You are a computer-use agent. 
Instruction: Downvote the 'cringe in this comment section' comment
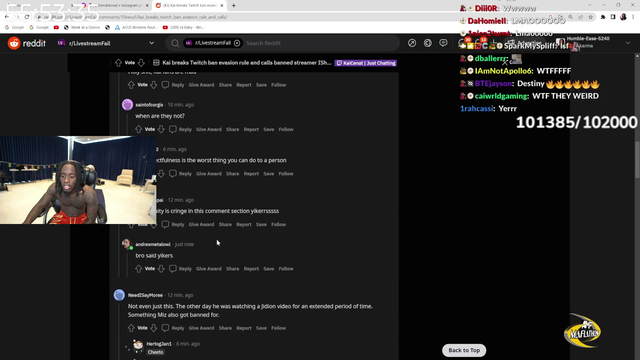[154, 225]
